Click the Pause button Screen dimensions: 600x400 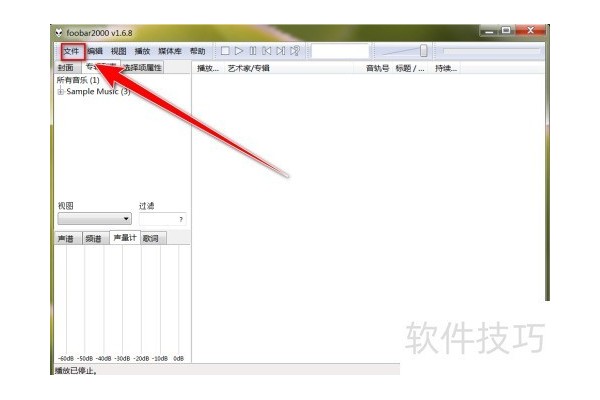253,51
